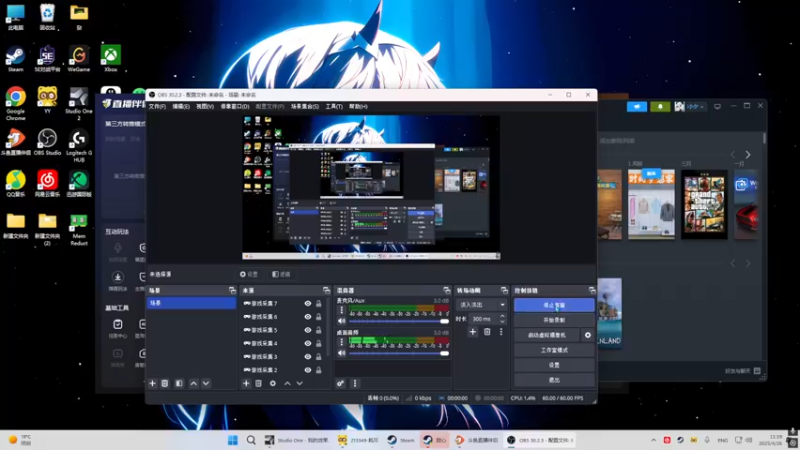800x450 pixels.
Task: Open 视图(V) menu in OBS
Action: (205, 107)
